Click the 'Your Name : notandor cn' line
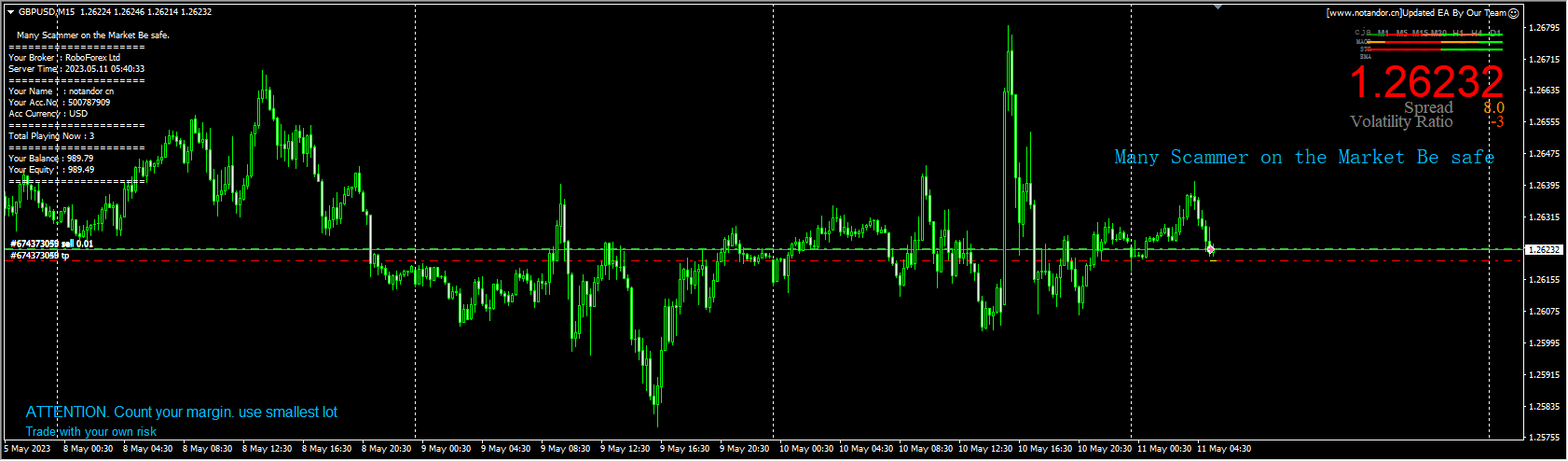 [x=62, y=91]
